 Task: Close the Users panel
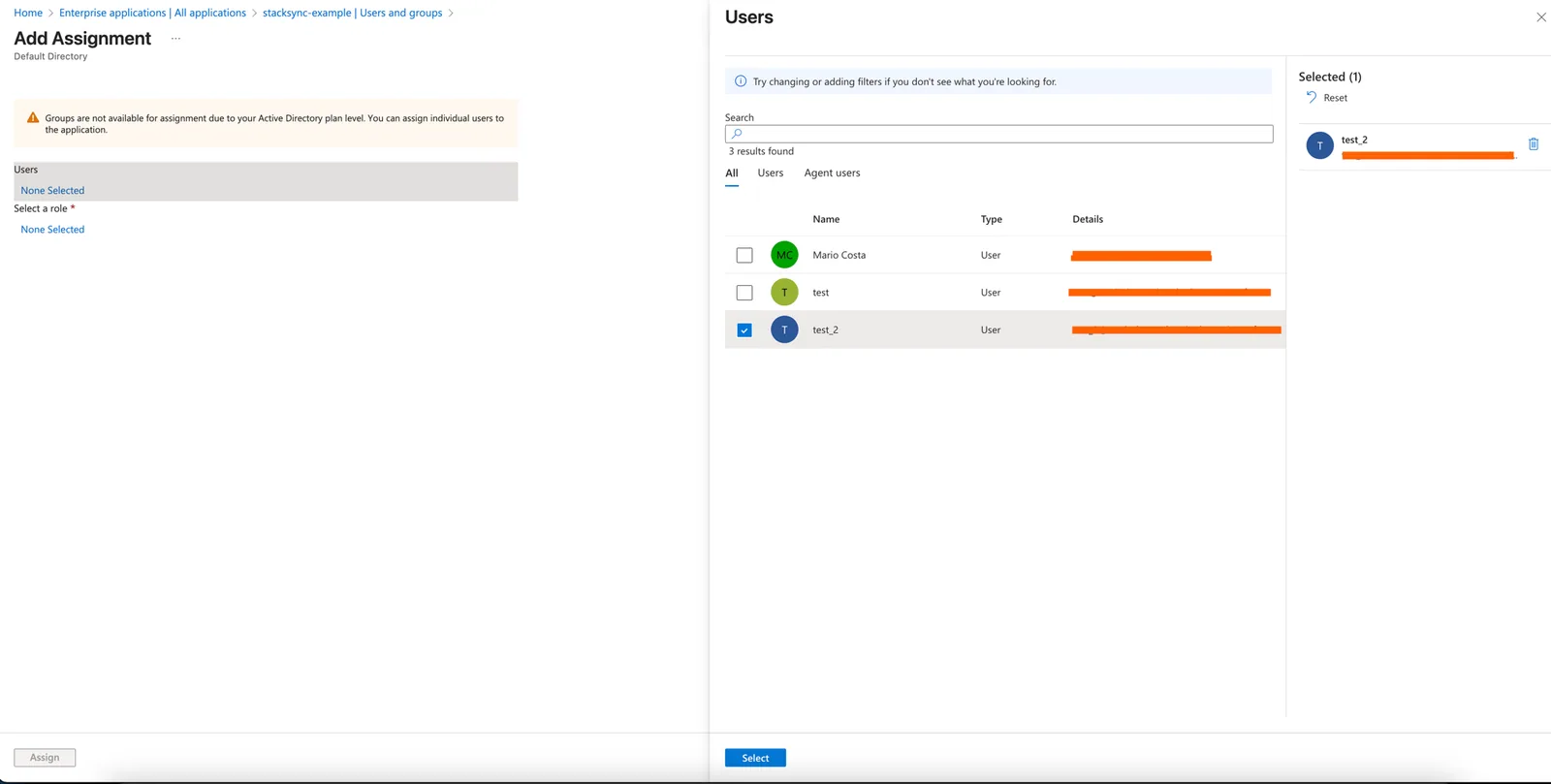(1541, 17)
